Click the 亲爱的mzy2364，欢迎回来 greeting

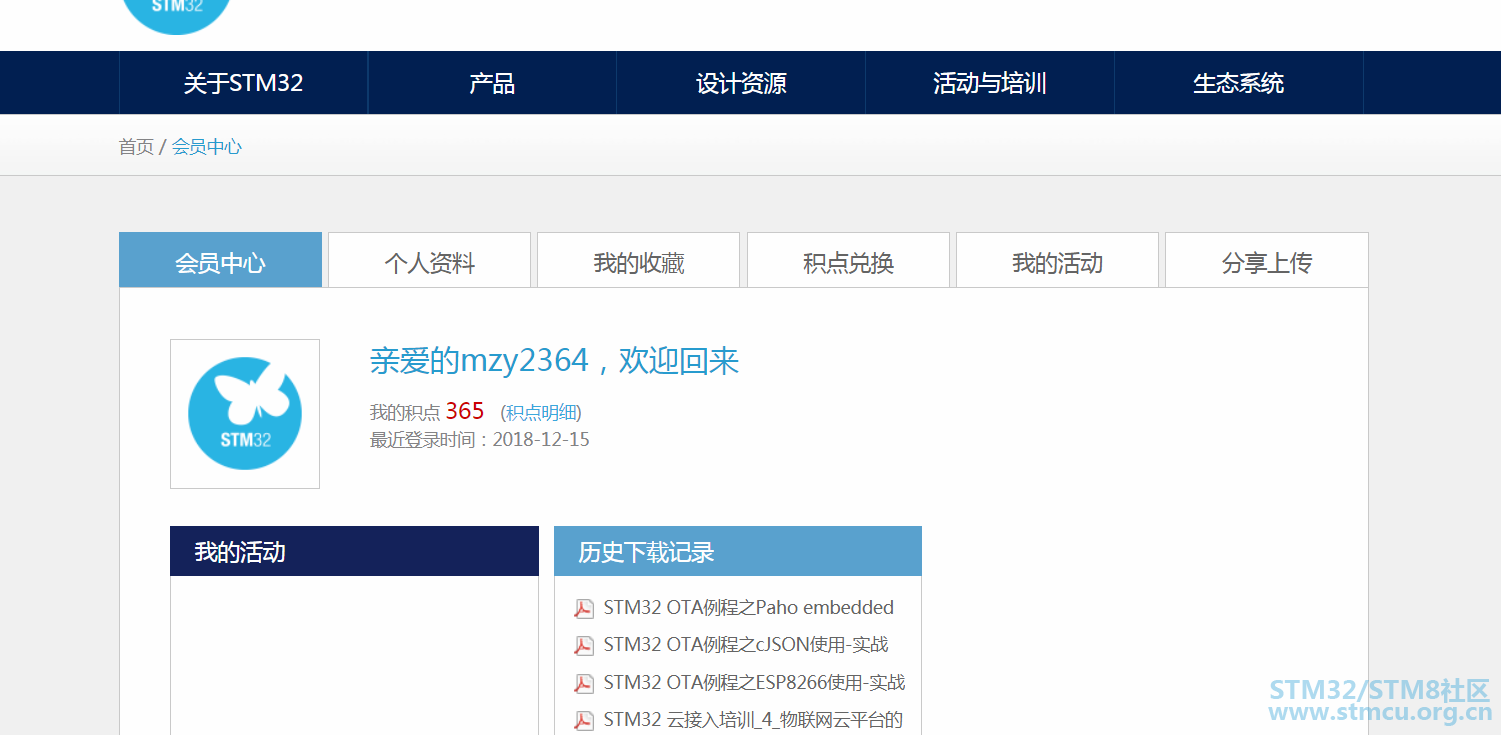click(x=554, y=361)
